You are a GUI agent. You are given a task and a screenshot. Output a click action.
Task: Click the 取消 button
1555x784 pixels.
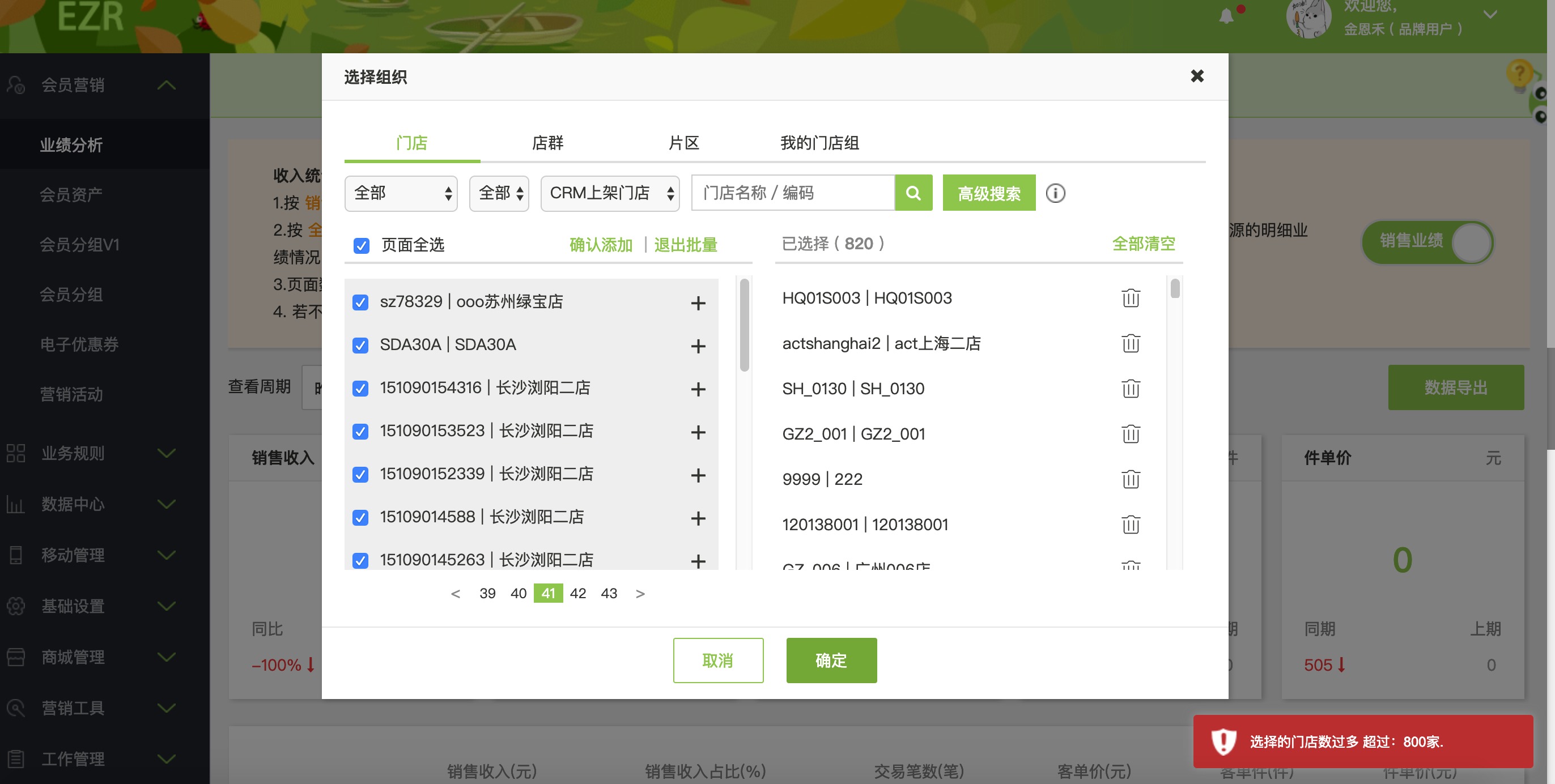[x=718, y=661]
